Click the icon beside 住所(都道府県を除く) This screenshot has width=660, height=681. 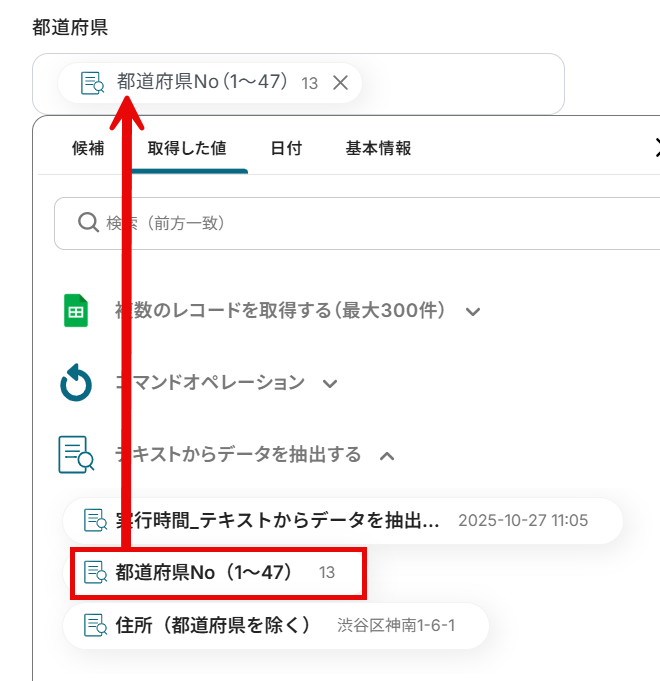(x=95, y=625)
